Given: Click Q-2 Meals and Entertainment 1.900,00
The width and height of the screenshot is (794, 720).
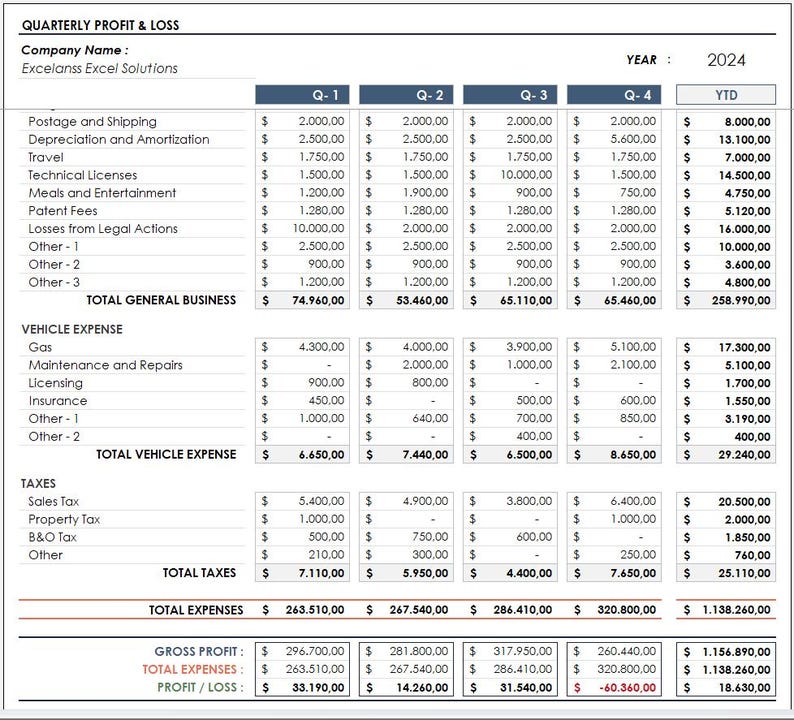Looking at the screenshot, I should pyautogui.click(x=425, y=192).
